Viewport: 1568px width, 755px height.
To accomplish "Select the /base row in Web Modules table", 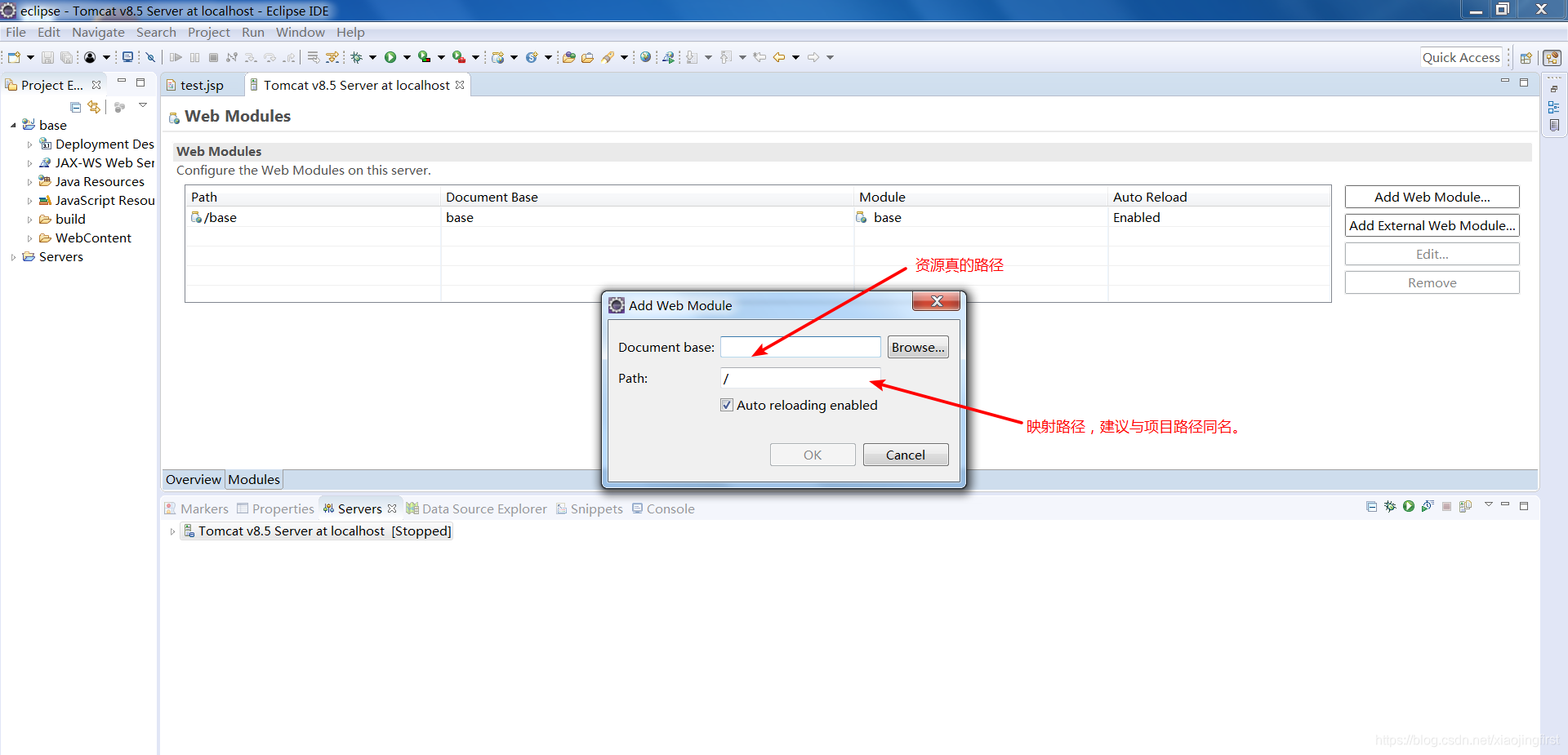I will 758,217.
